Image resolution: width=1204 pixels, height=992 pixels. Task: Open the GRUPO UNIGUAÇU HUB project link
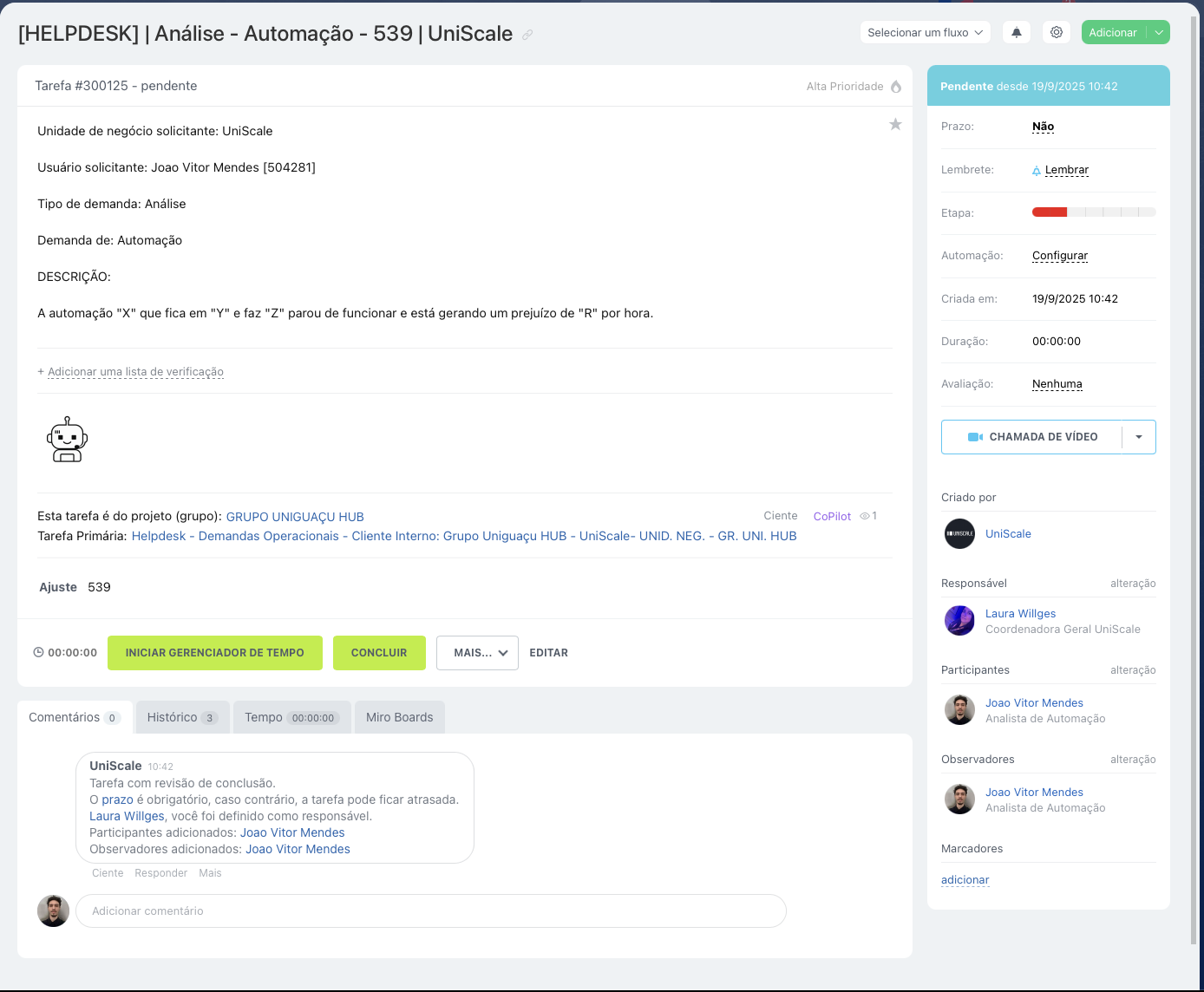(x=295, y=517)
